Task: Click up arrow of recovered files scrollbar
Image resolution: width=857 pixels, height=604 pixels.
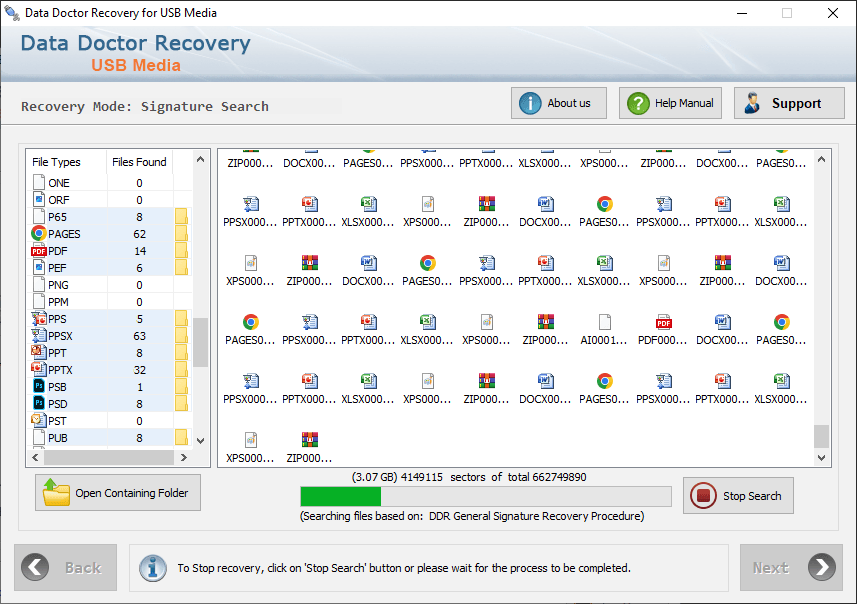Action: tap(821, 160)
